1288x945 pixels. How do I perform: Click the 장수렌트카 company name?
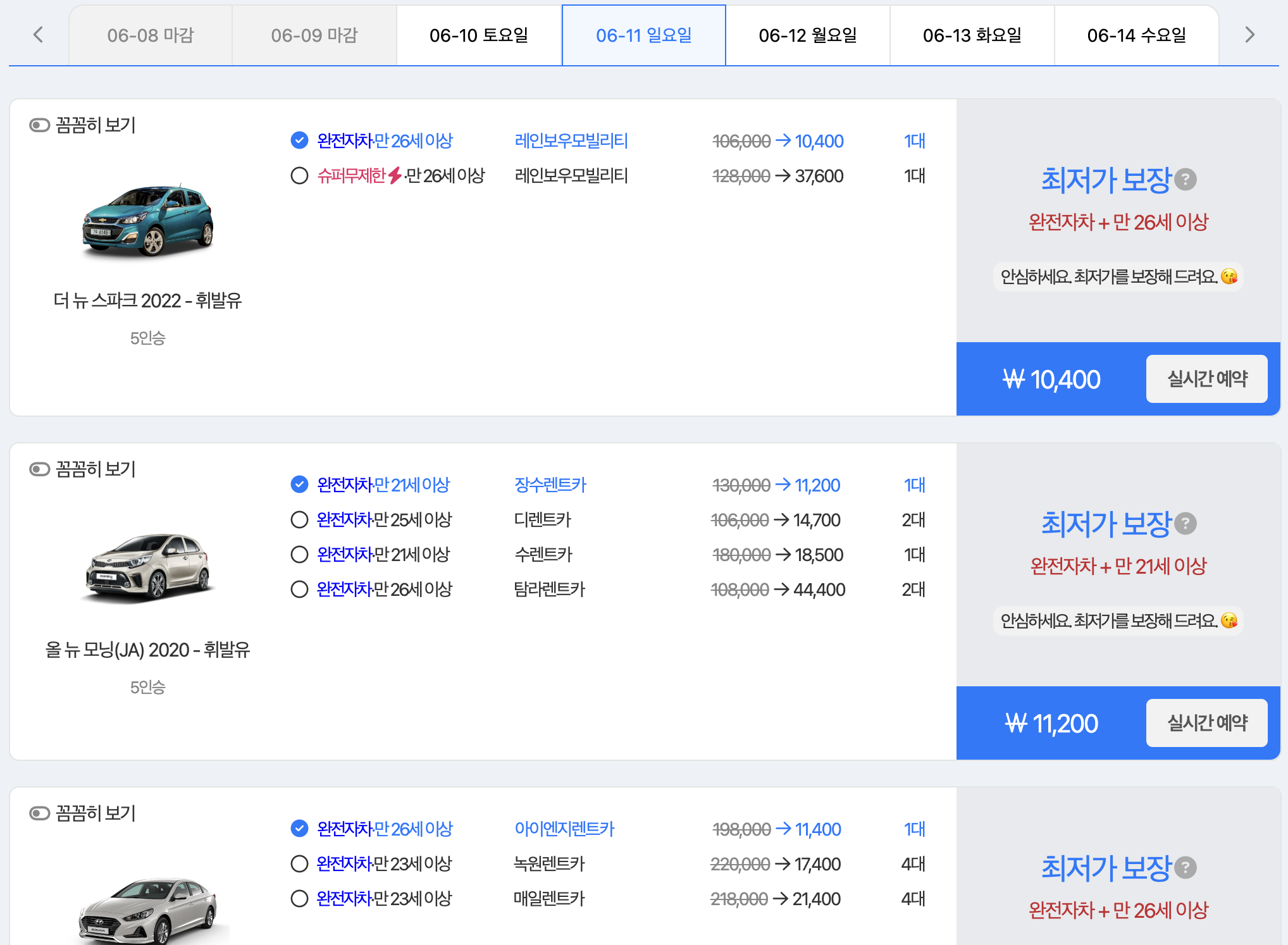[x=550, y=485]
